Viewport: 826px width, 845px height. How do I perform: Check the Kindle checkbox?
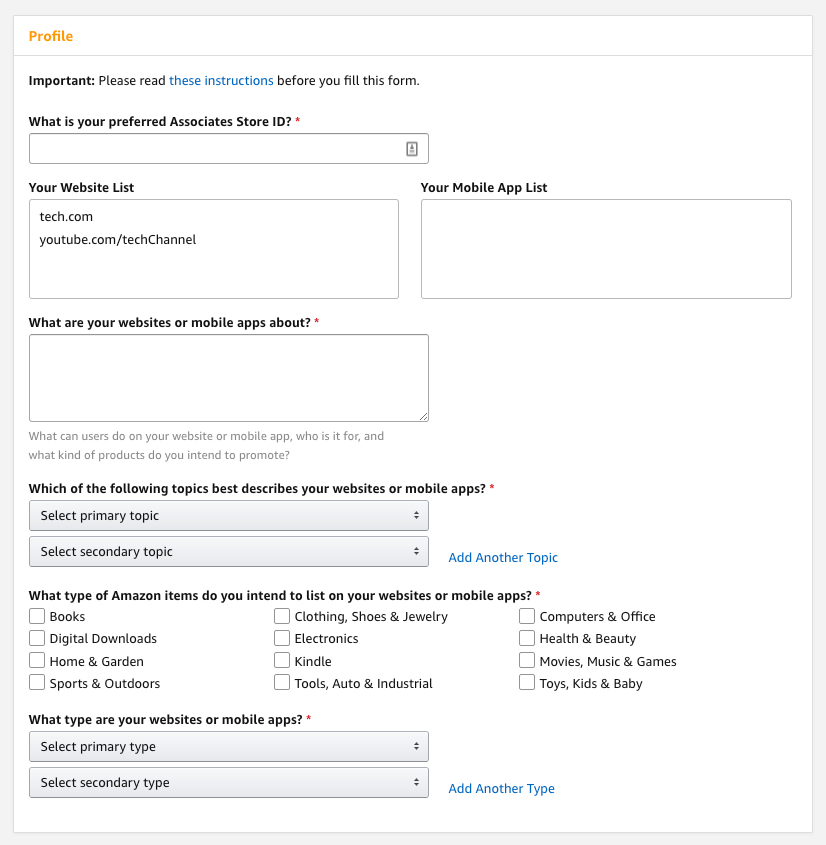pyautogui.click(x=282, y=660)
